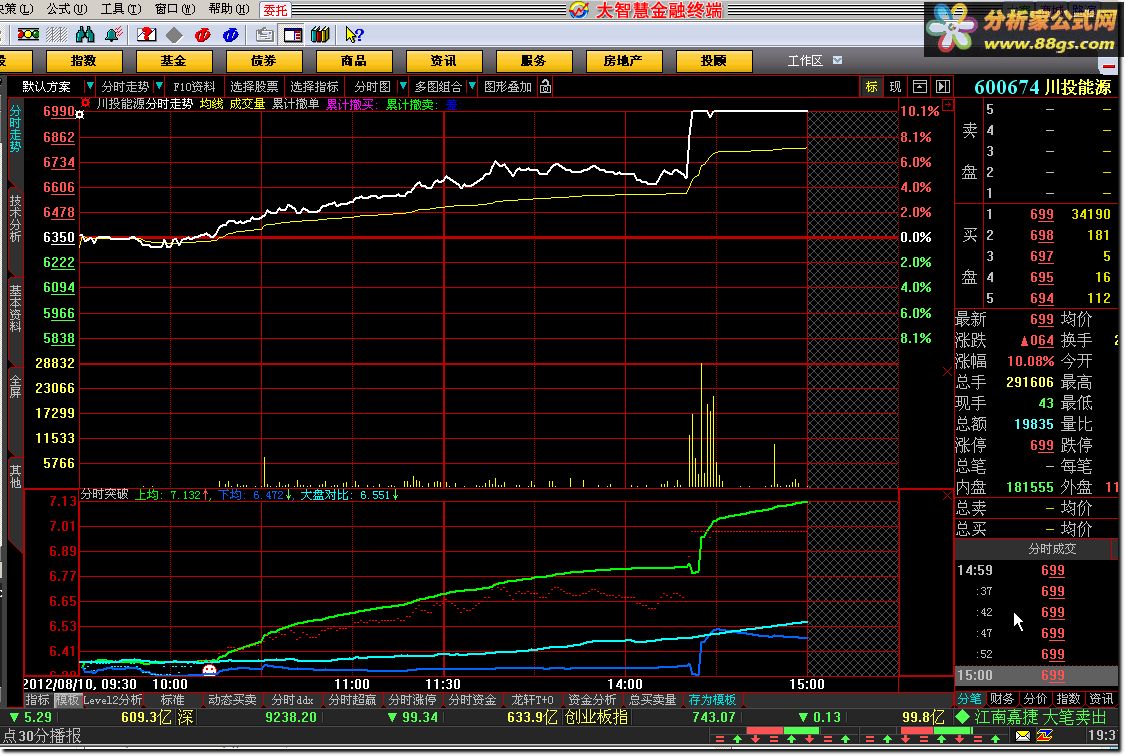Image resolution: width=1126 pixels, height=756 pixels.
Task: Click the 选择股票 button
Action: 254,87
